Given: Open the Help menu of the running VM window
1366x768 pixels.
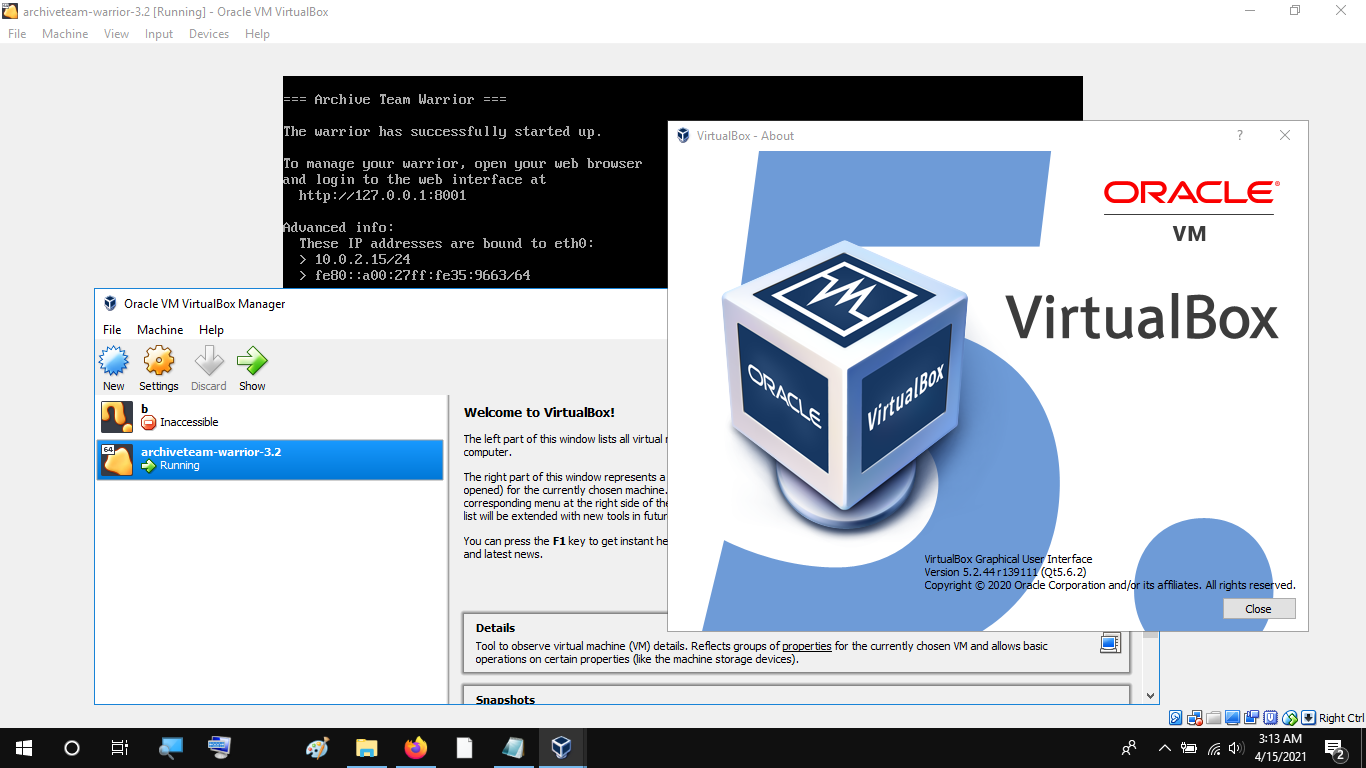Looking at the screenshot, I should point(257,34).
